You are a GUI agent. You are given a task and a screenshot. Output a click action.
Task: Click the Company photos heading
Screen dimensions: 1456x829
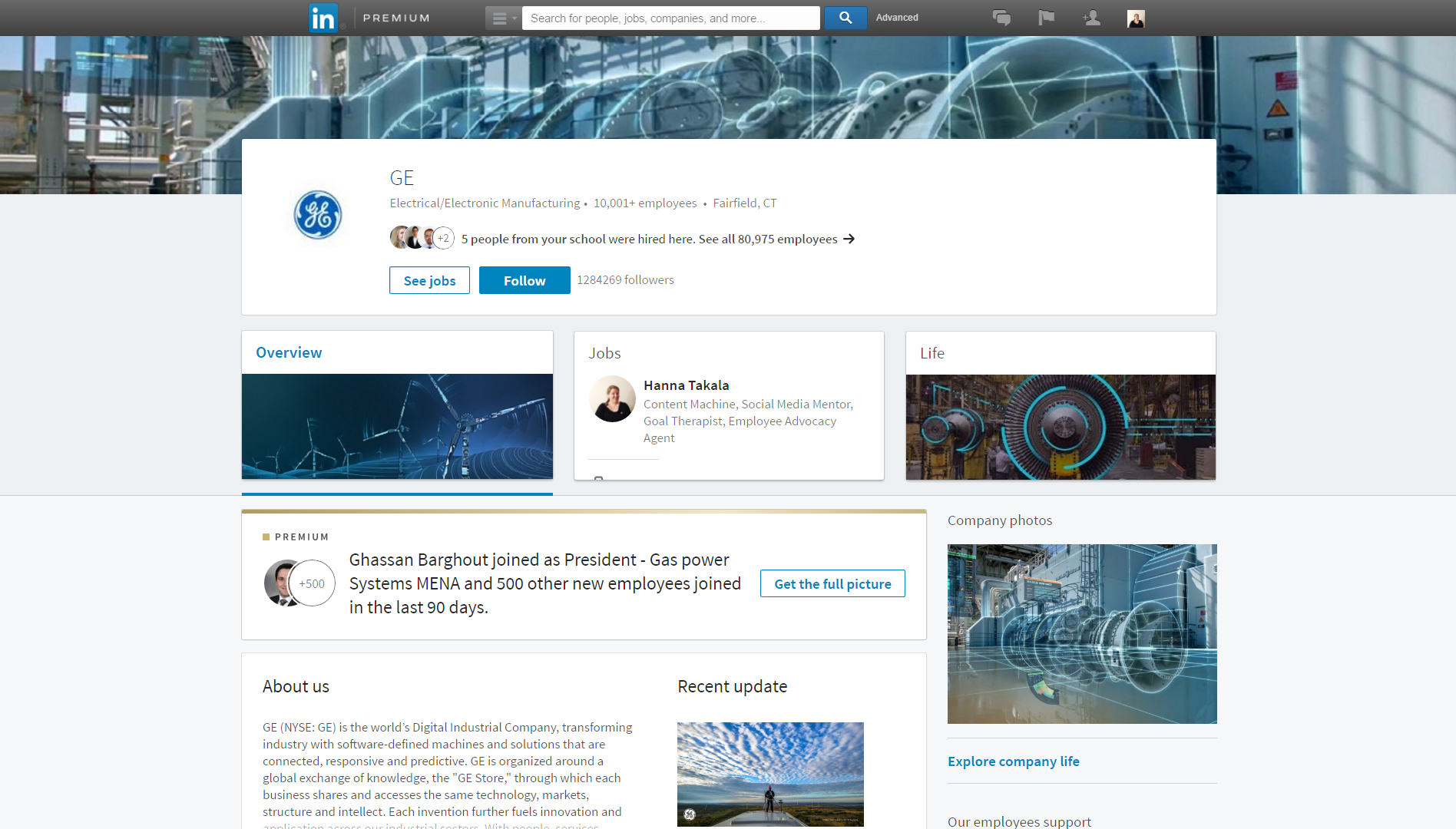(x=1000, y=520)
